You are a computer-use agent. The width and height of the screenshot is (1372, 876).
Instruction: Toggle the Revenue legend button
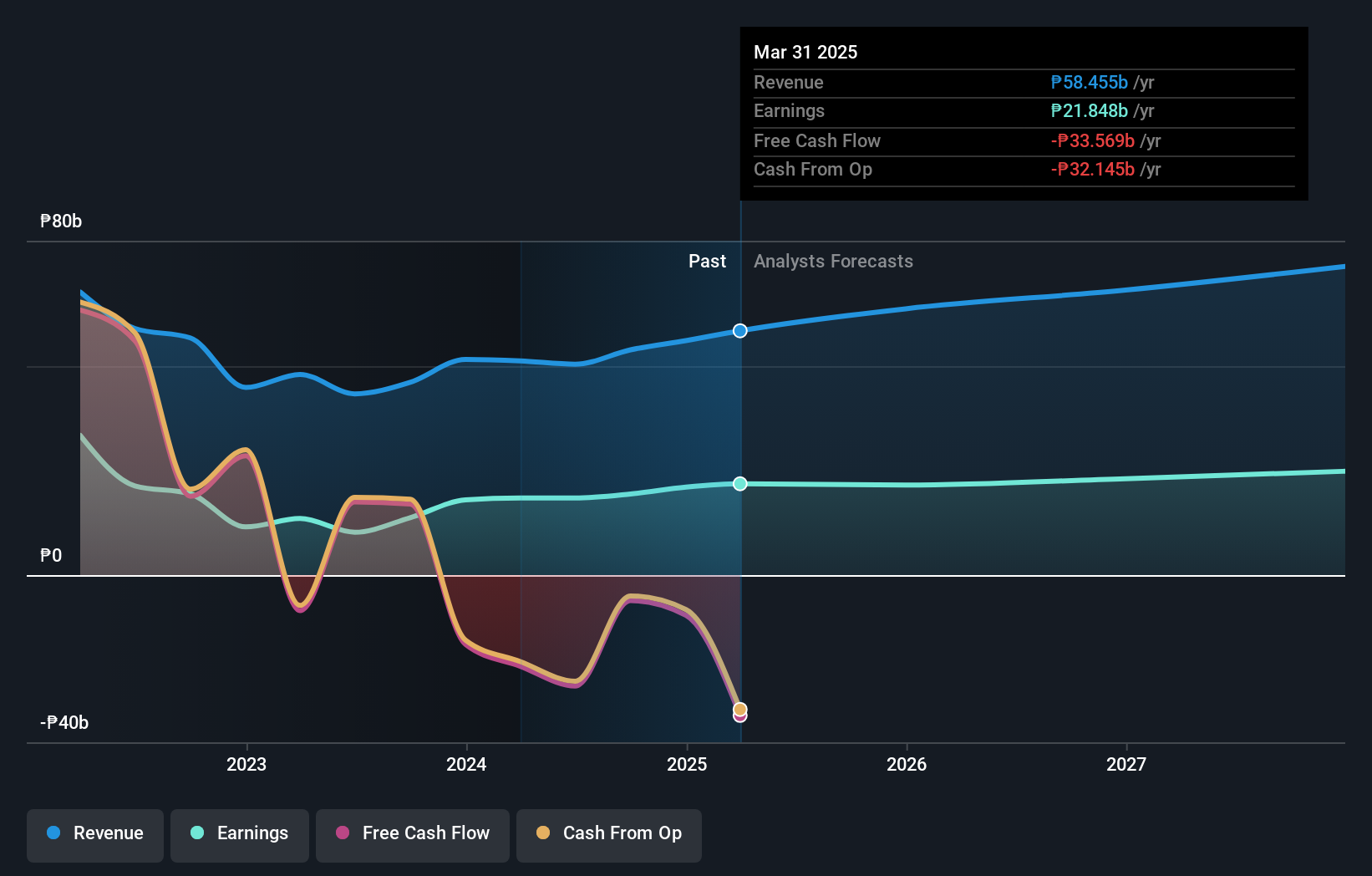[x=95, y=835]
